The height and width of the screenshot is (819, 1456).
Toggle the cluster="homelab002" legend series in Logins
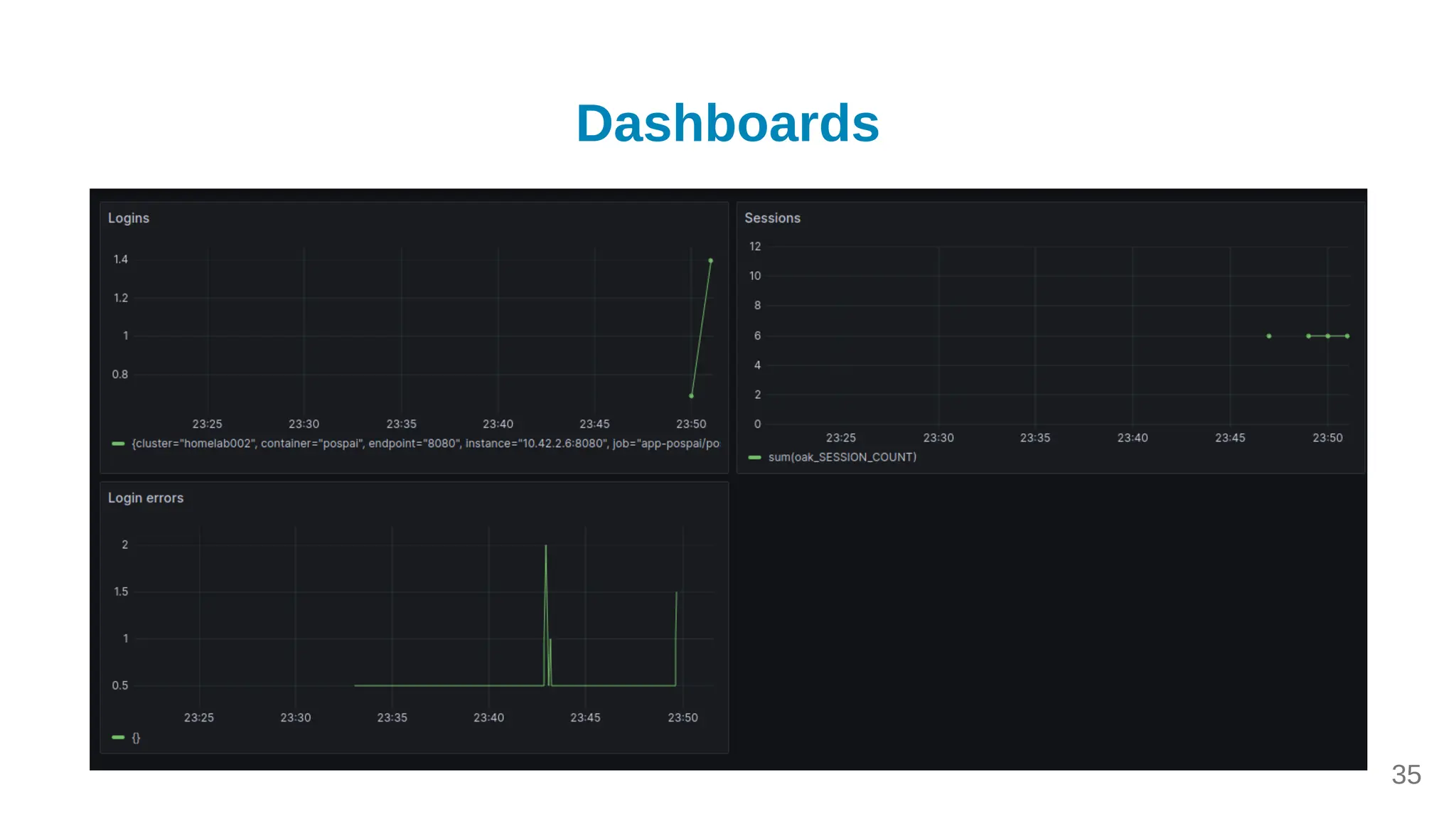(425, 444)
